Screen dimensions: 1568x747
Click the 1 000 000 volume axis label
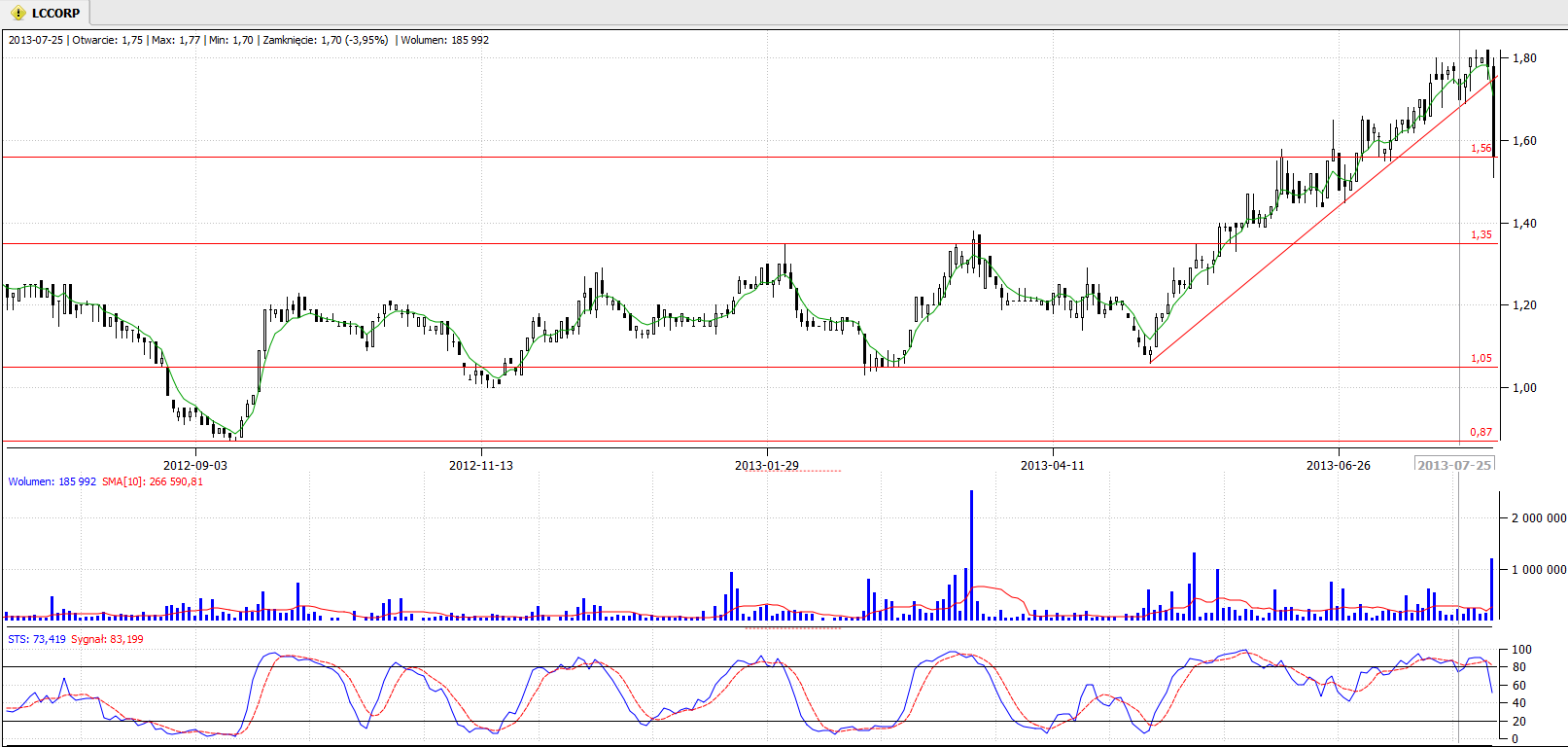click(1538, 570)
